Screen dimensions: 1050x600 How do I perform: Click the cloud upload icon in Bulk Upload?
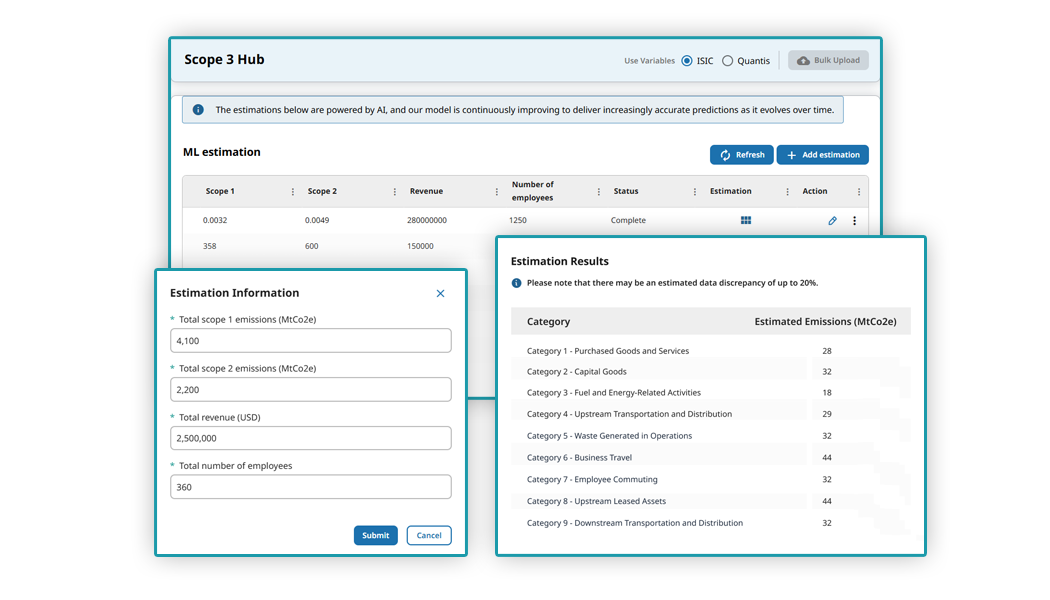tap(803, 60)
